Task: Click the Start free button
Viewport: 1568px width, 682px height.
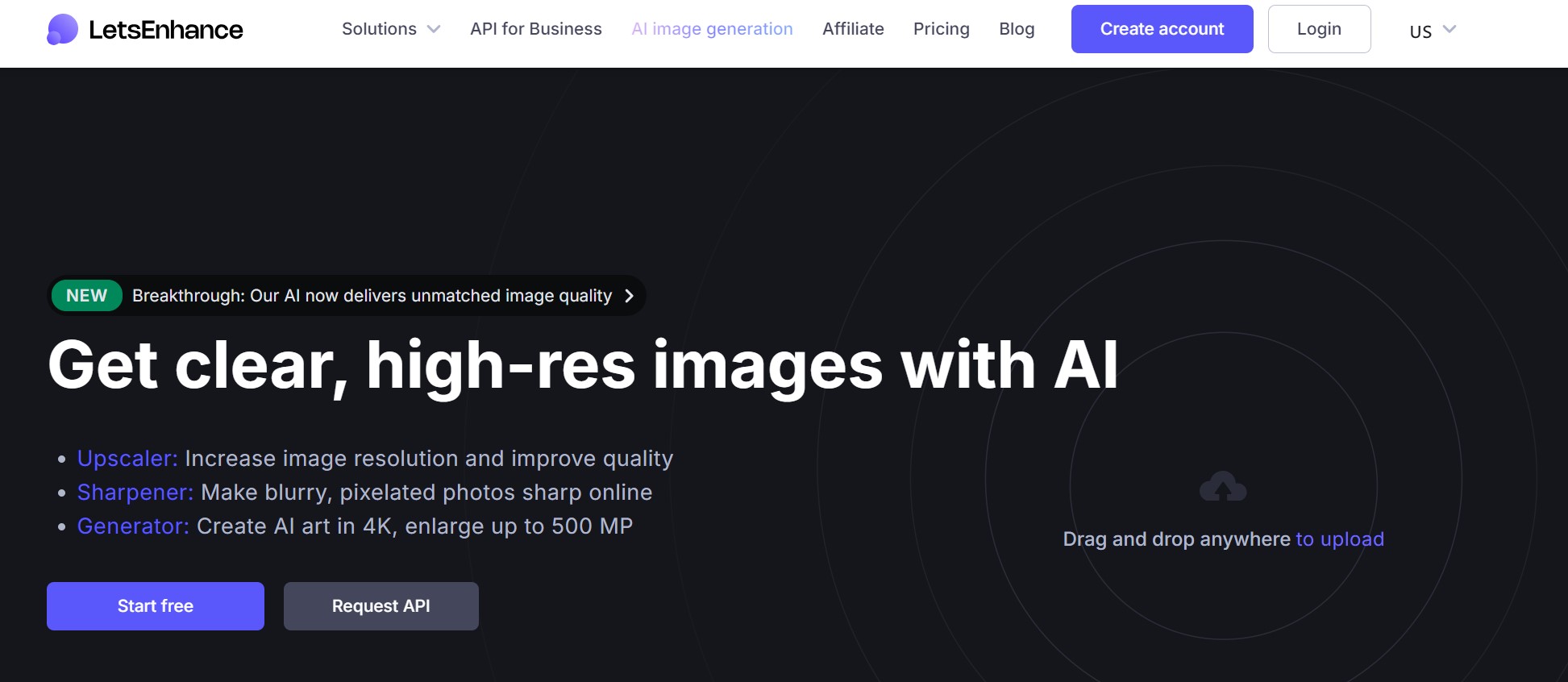Action: 156,606
